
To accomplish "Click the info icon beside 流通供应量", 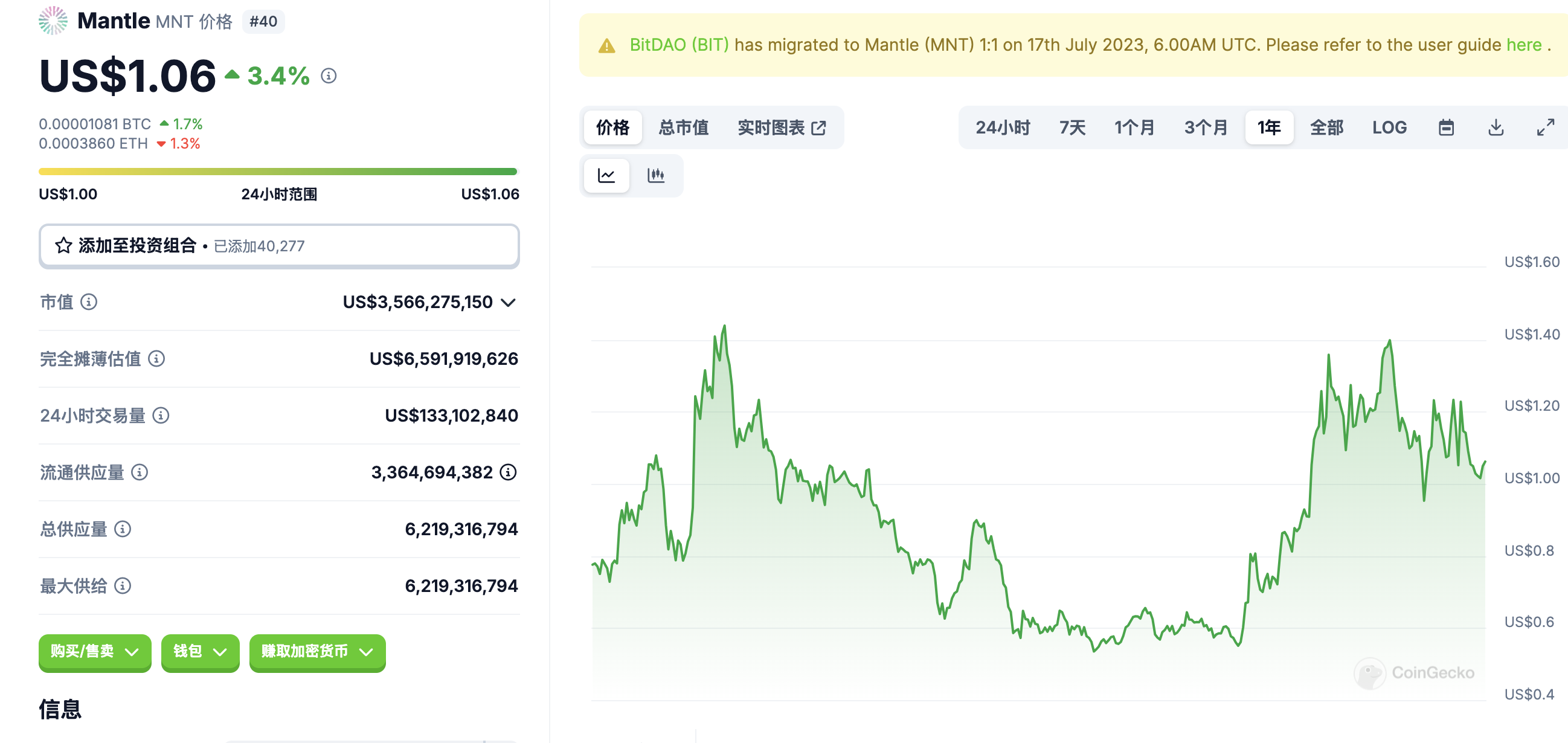I will coord(140,472).
